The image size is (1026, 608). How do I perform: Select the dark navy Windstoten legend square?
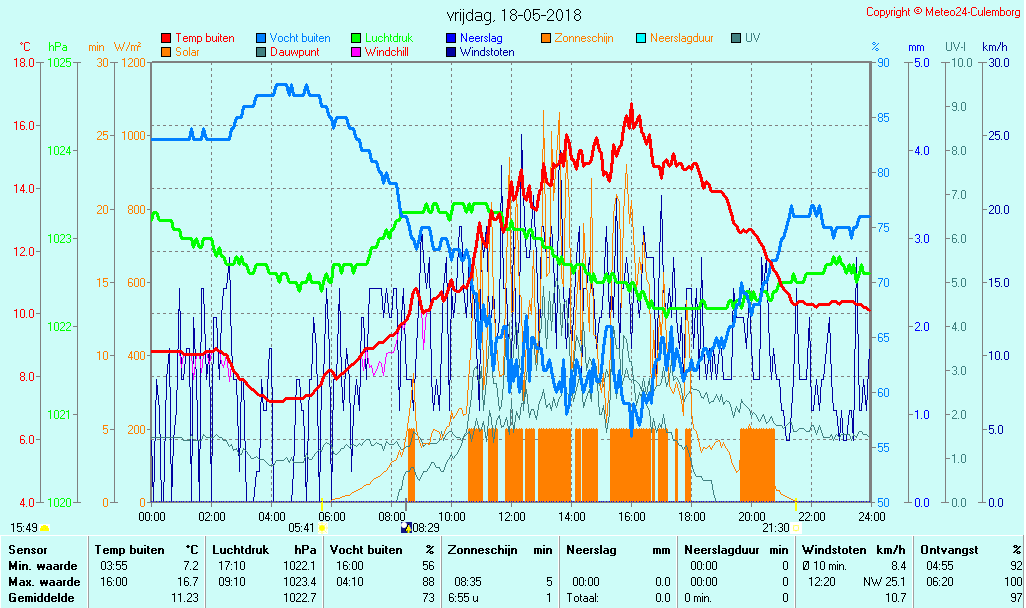tap(451, 52)
